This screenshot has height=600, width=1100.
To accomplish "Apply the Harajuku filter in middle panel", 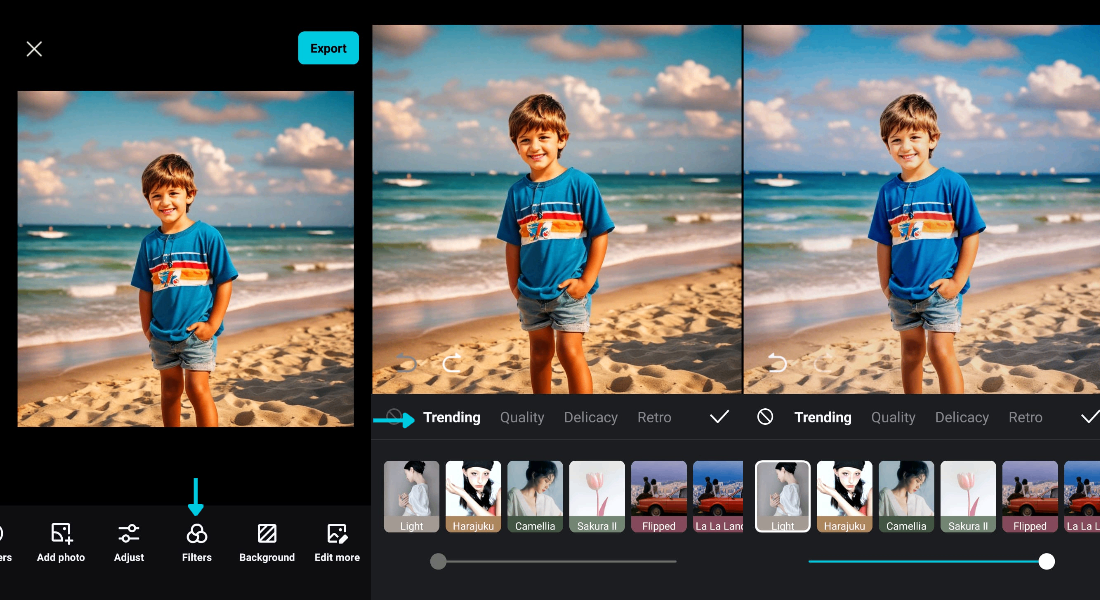I will pyautogui.click(x=474, y=496).
